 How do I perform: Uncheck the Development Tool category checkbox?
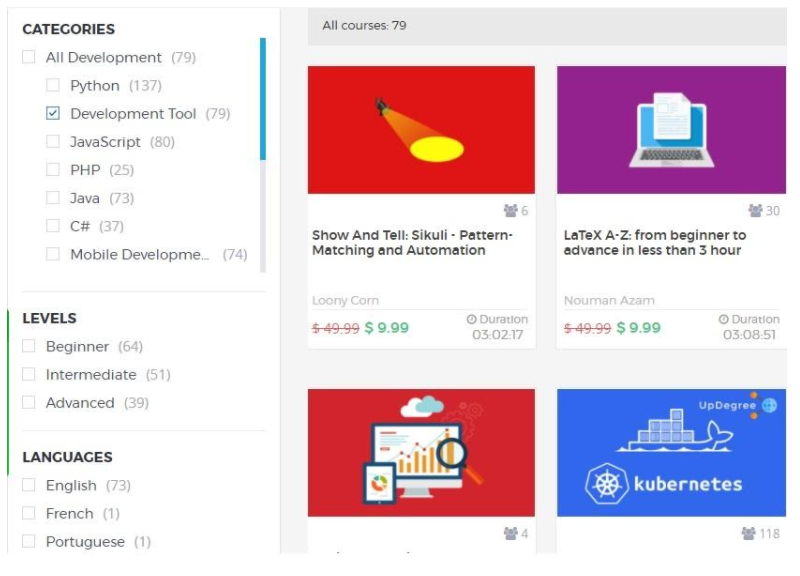53,114
